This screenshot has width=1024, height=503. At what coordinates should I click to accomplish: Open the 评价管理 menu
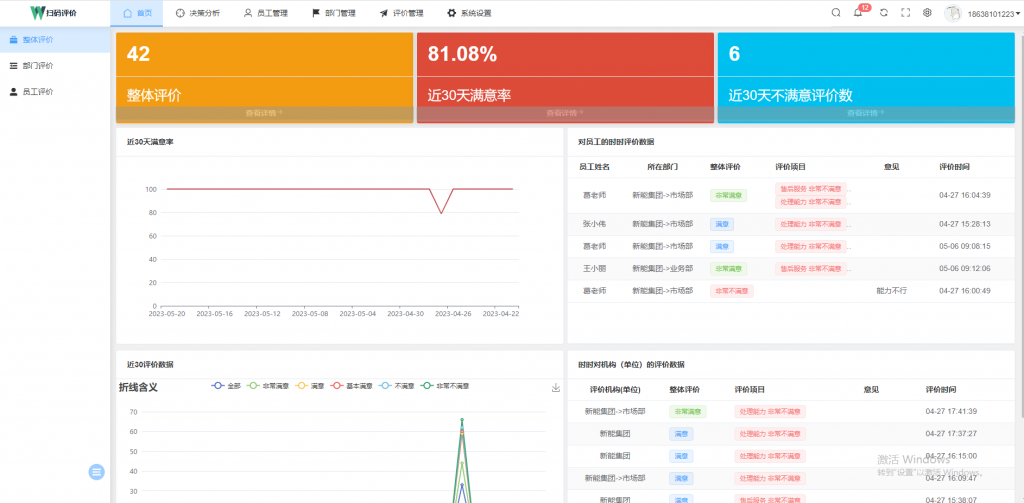coord(401,13)
